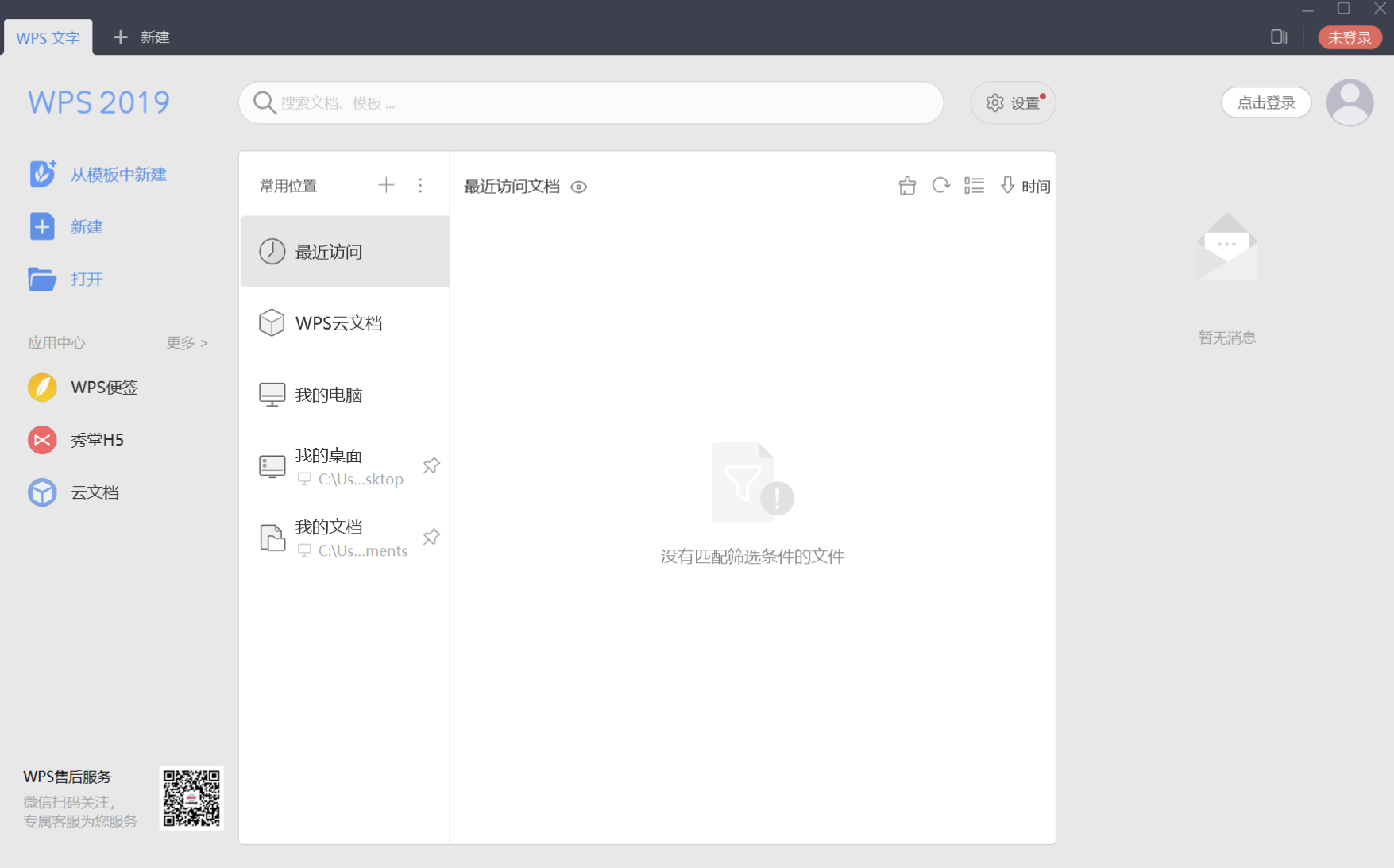The image size is (1394, 868).
Task: Pin the 我的文档 location
Action: tap(431, 537)
